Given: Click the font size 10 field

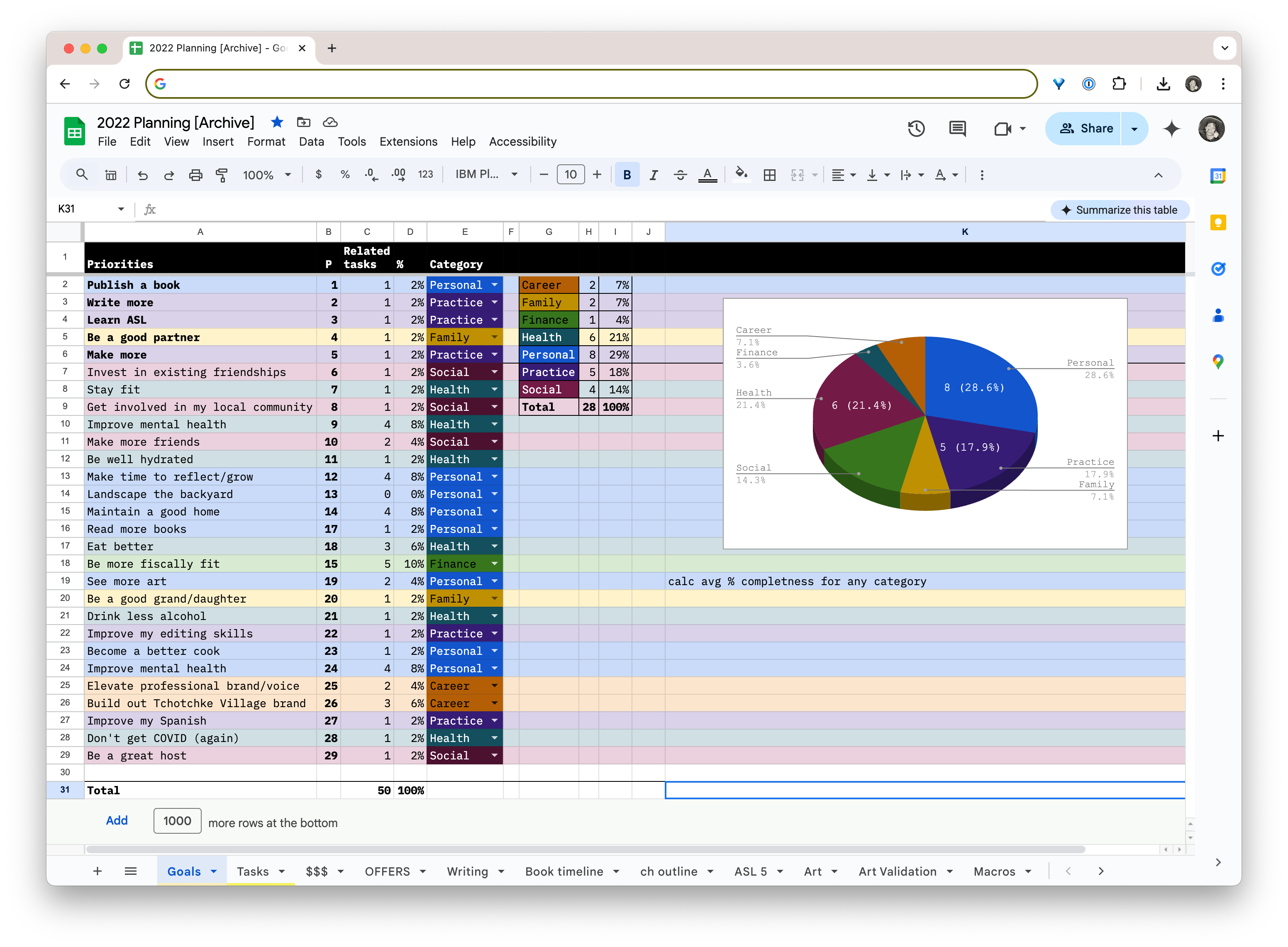Looking at the screenshot, I should click(x=570, y=174).
